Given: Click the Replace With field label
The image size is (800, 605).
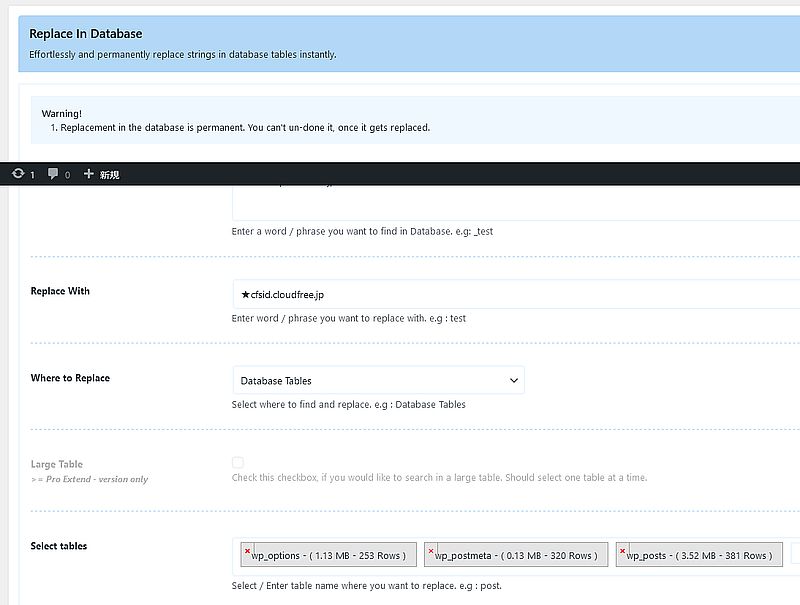Looking at the screenshot, I should click(x=60, y=291).
